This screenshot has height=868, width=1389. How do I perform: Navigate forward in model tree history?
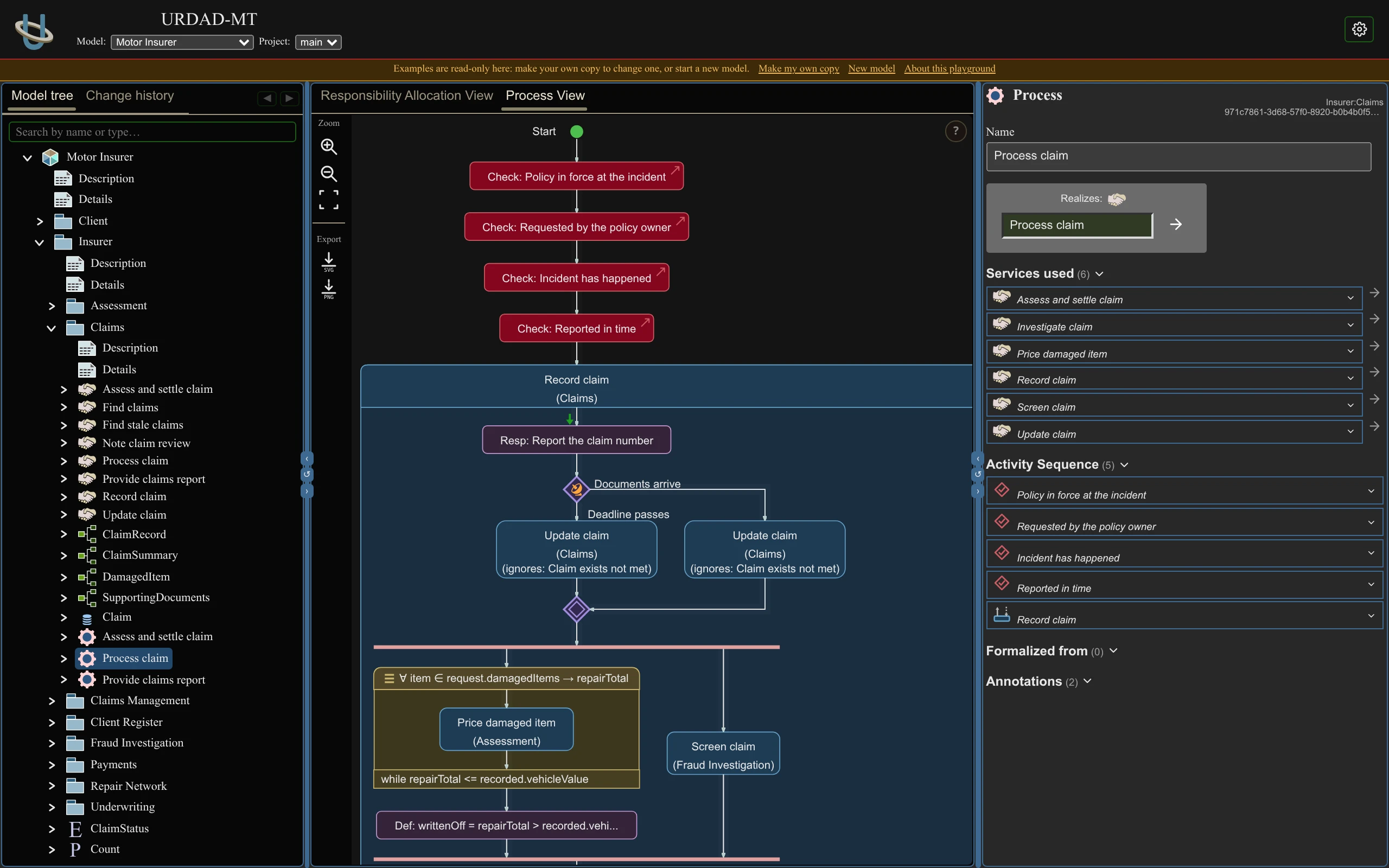pyautogui.click(x=289, y=98)
